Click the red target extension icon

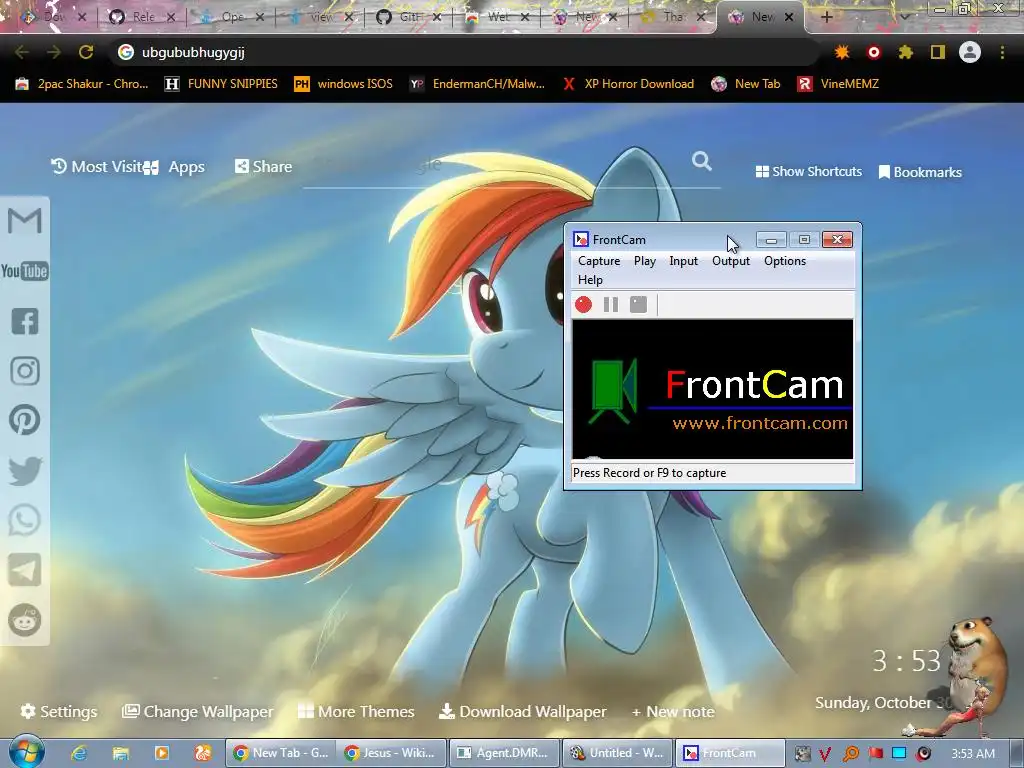pos(874,52)
